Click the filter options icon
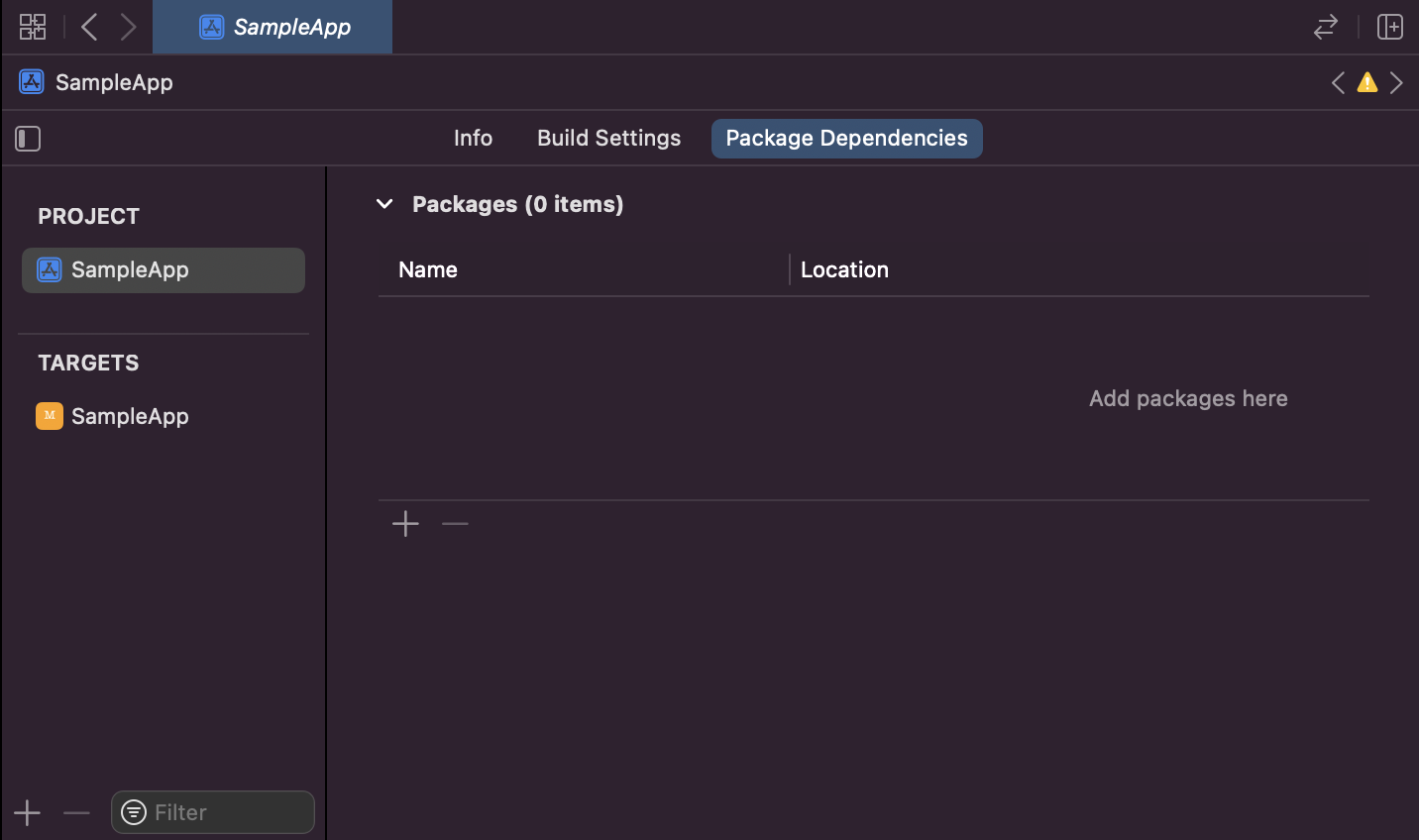The width and height of the screenshot is (1419, 840). click(x=134, y=812)
